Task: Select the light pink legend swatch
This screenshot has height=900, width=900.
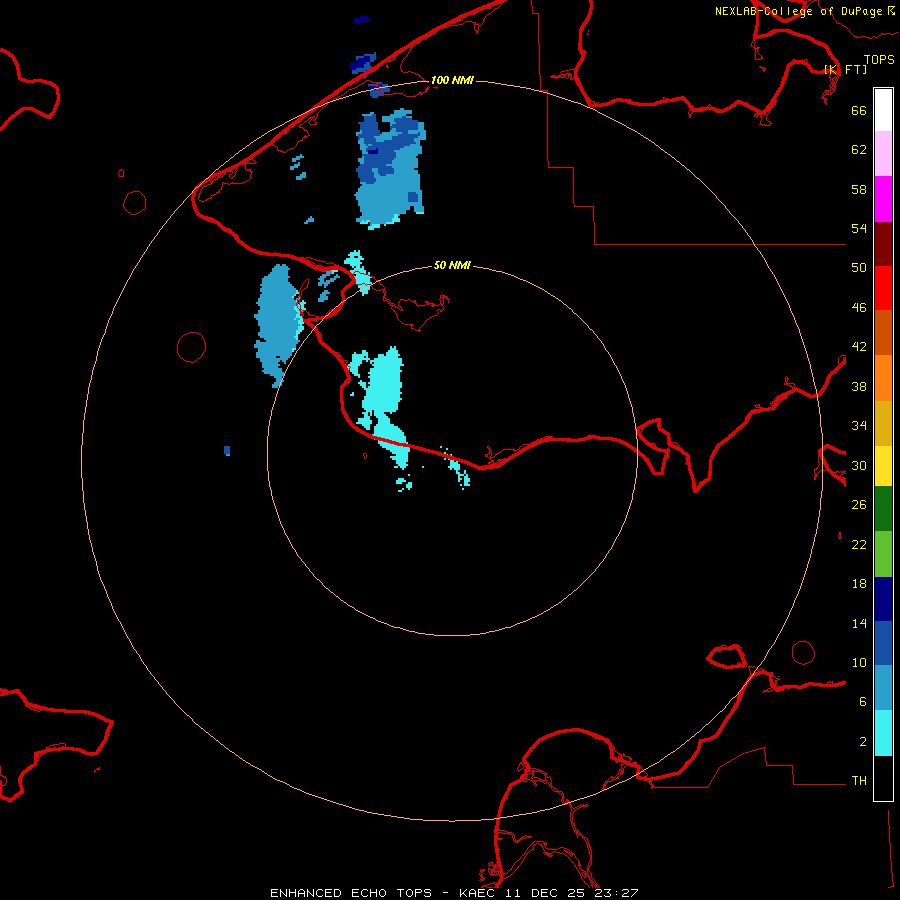Action: click(x=883, y=154)
